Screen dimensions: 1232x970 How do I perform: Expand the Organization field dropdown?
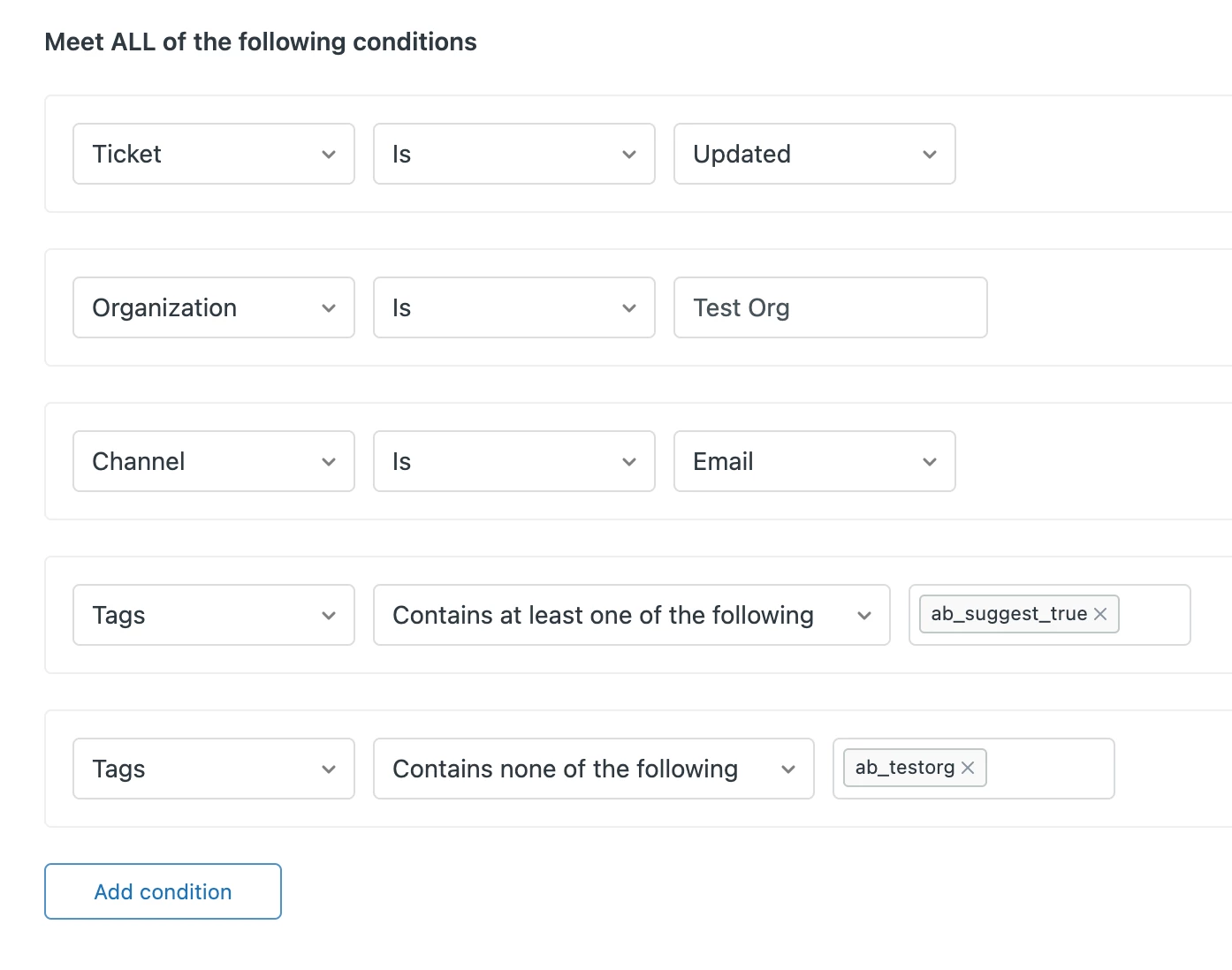tap(213, 307)
